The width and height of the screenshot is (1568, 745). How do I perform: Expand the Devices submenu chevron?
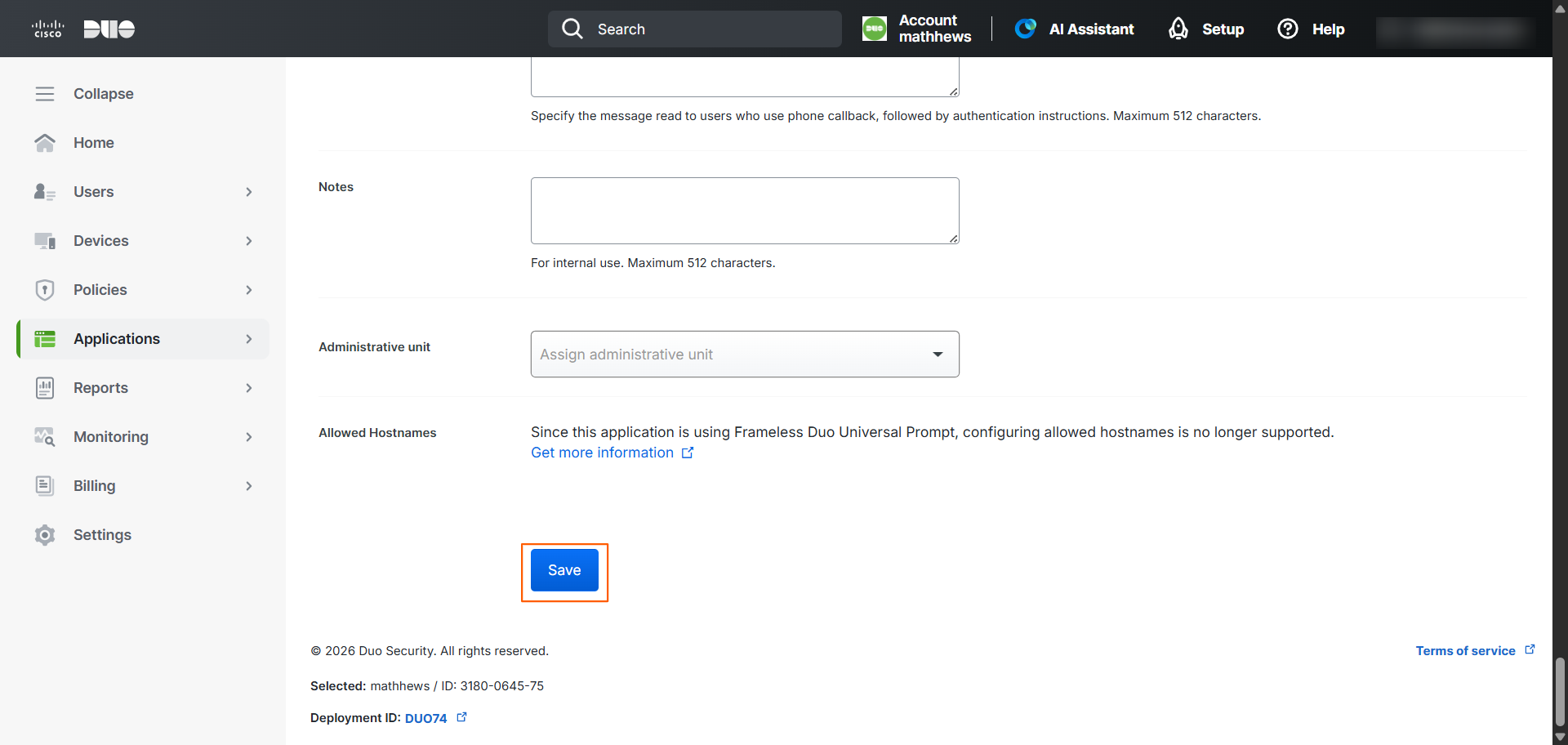pos(249,241)
